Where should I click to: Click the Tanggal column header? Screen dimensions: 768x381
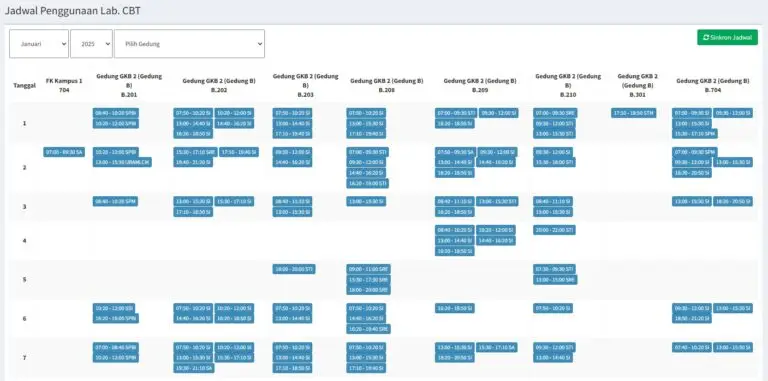click(24, 86)
